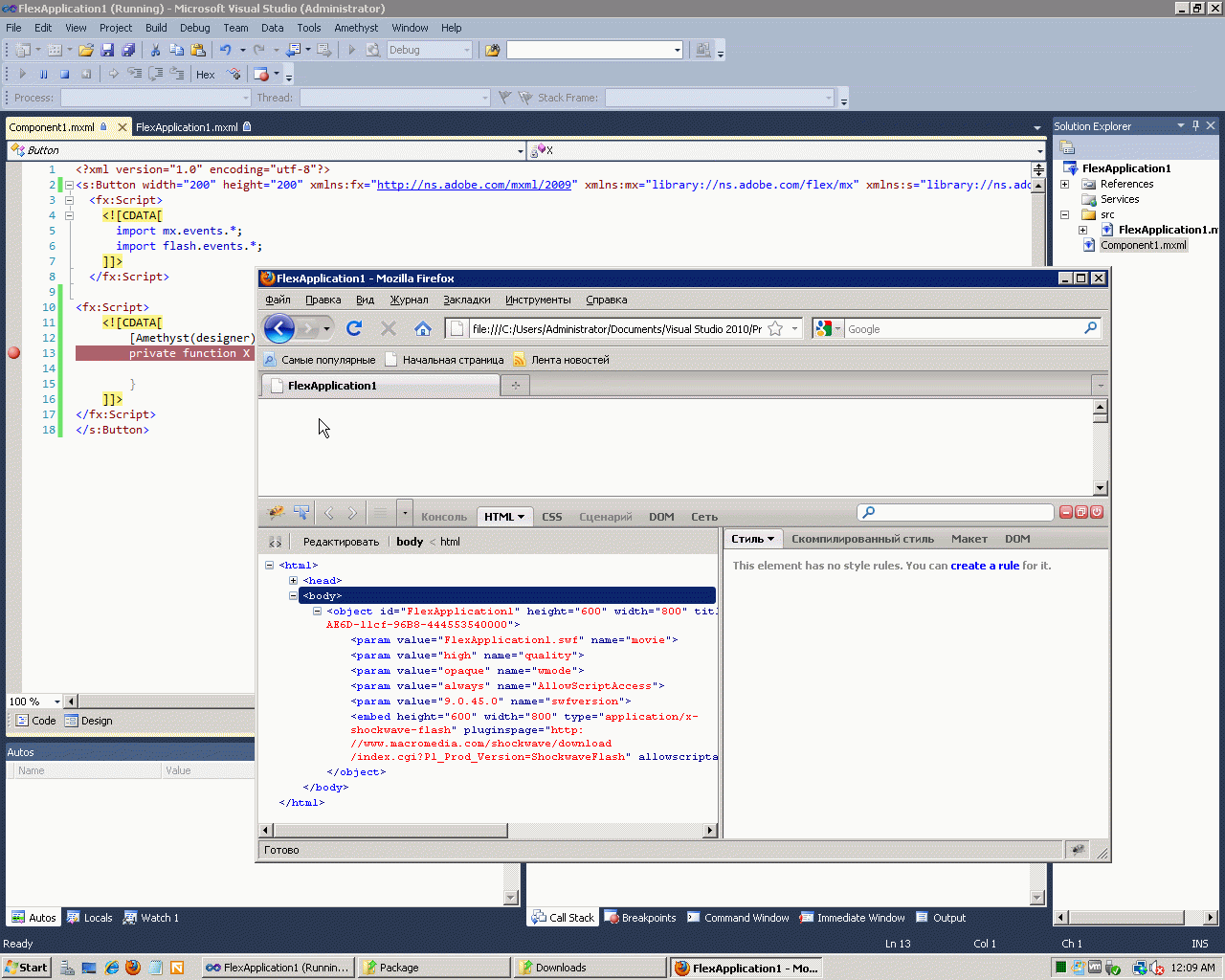Click Firefox back navigation arrow
The height and width of the screenshot is (980, 1225).
click(x=278, y=328)
